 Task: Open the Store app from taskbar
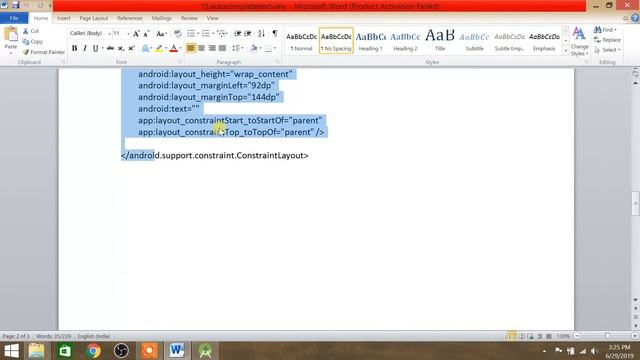(x=65, y=351)
